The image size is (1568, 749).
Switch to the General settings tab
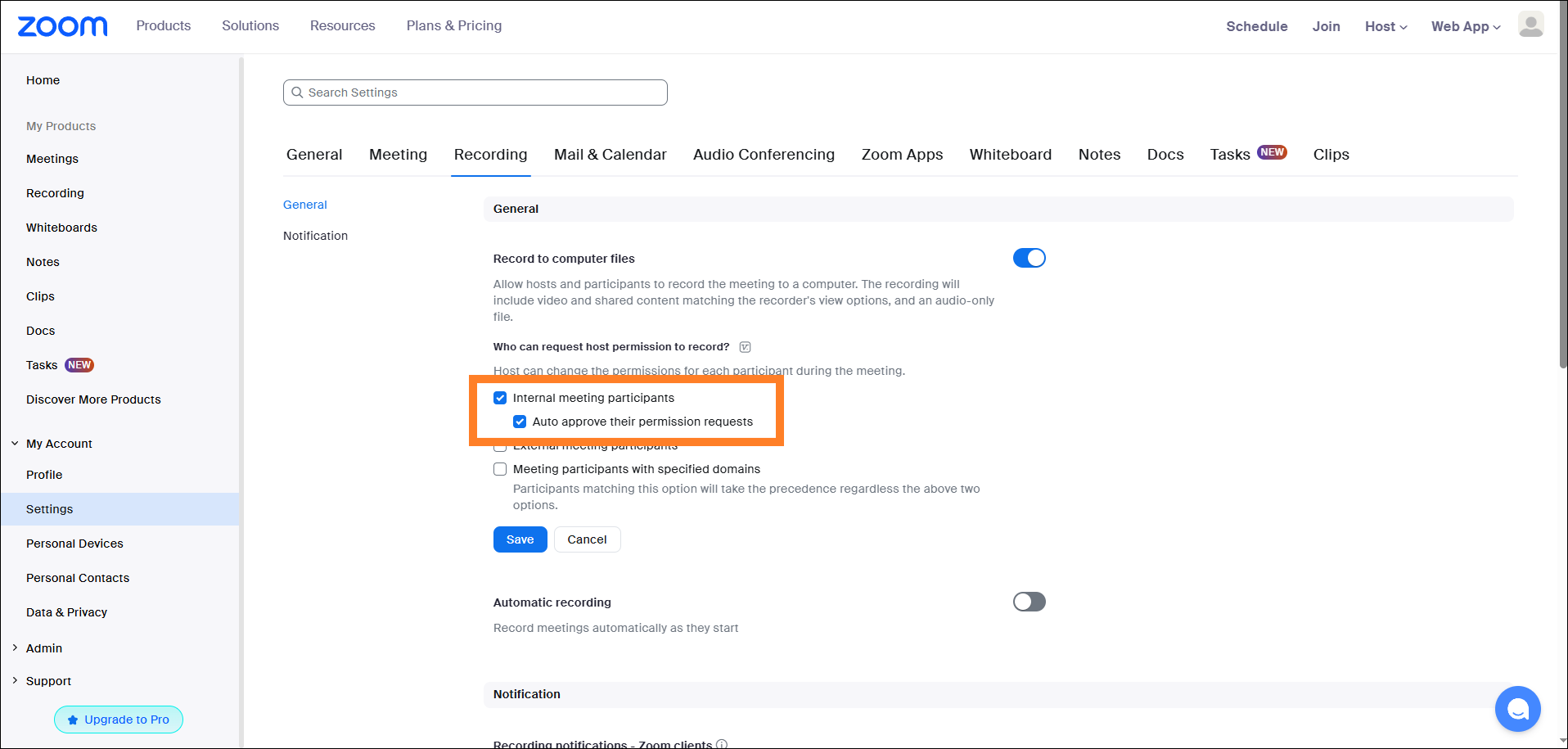coord(314,155)
